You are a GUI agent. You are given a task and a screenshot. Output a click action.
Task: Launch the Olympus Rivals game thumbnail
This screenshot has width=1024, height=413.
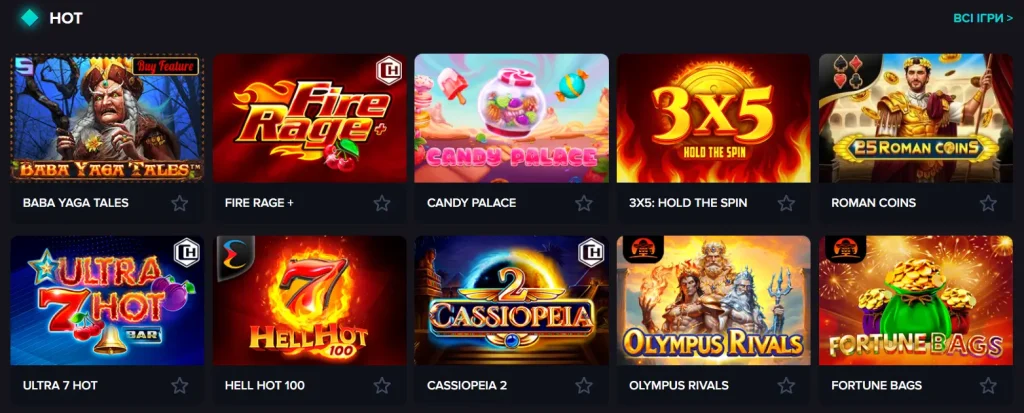pos(714,301)
